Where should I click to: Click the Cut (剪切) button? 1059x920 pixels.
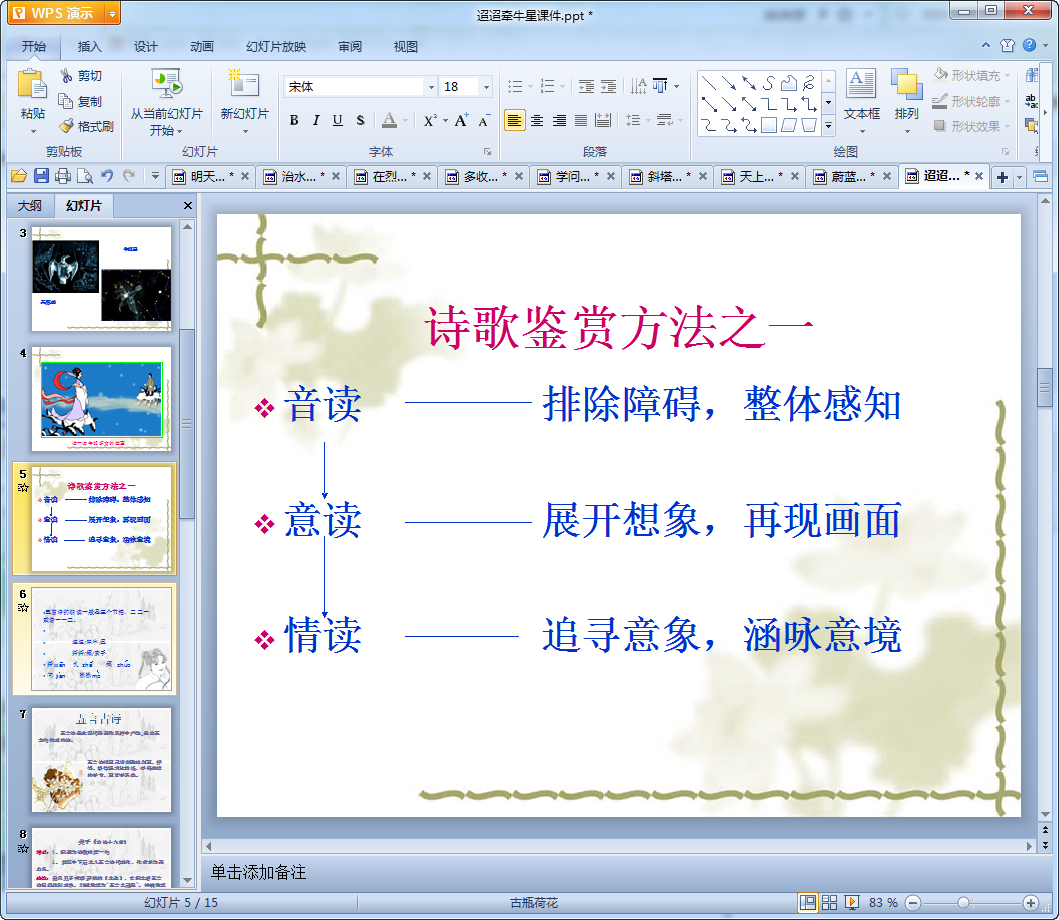pyautogui.click(x=80, y=76)
